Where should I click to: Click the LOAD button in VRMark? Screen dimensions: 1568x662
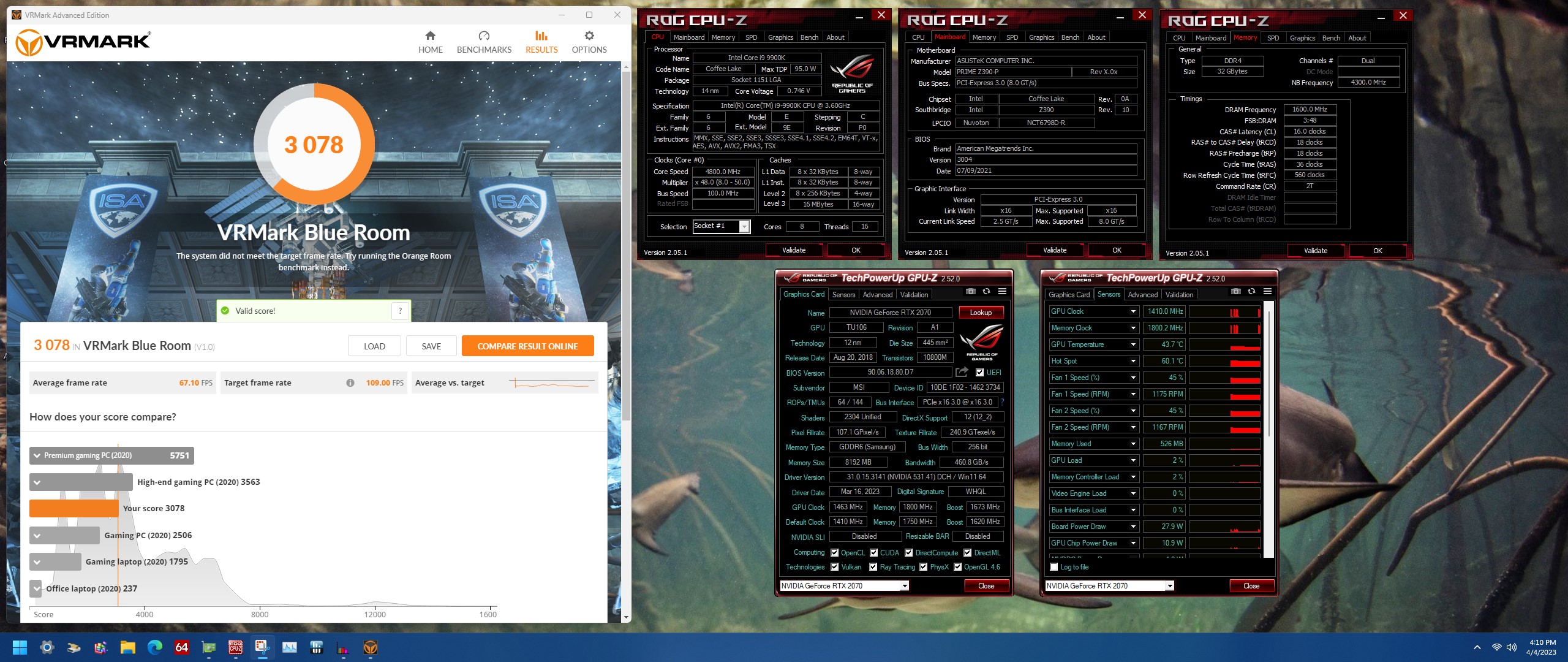[x=374, y=346]
